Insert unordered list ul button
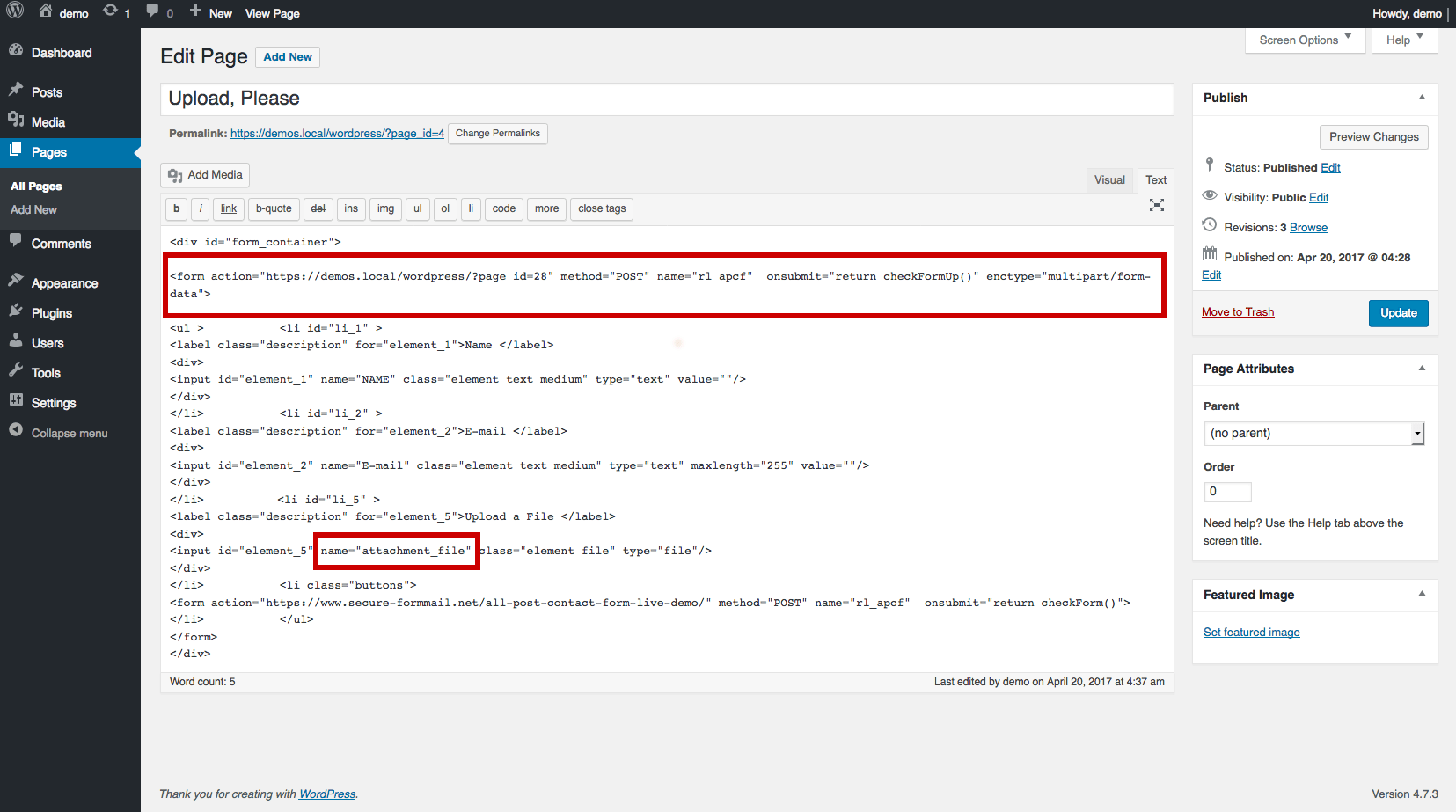 pyautogui.click(x=418, y=208)
